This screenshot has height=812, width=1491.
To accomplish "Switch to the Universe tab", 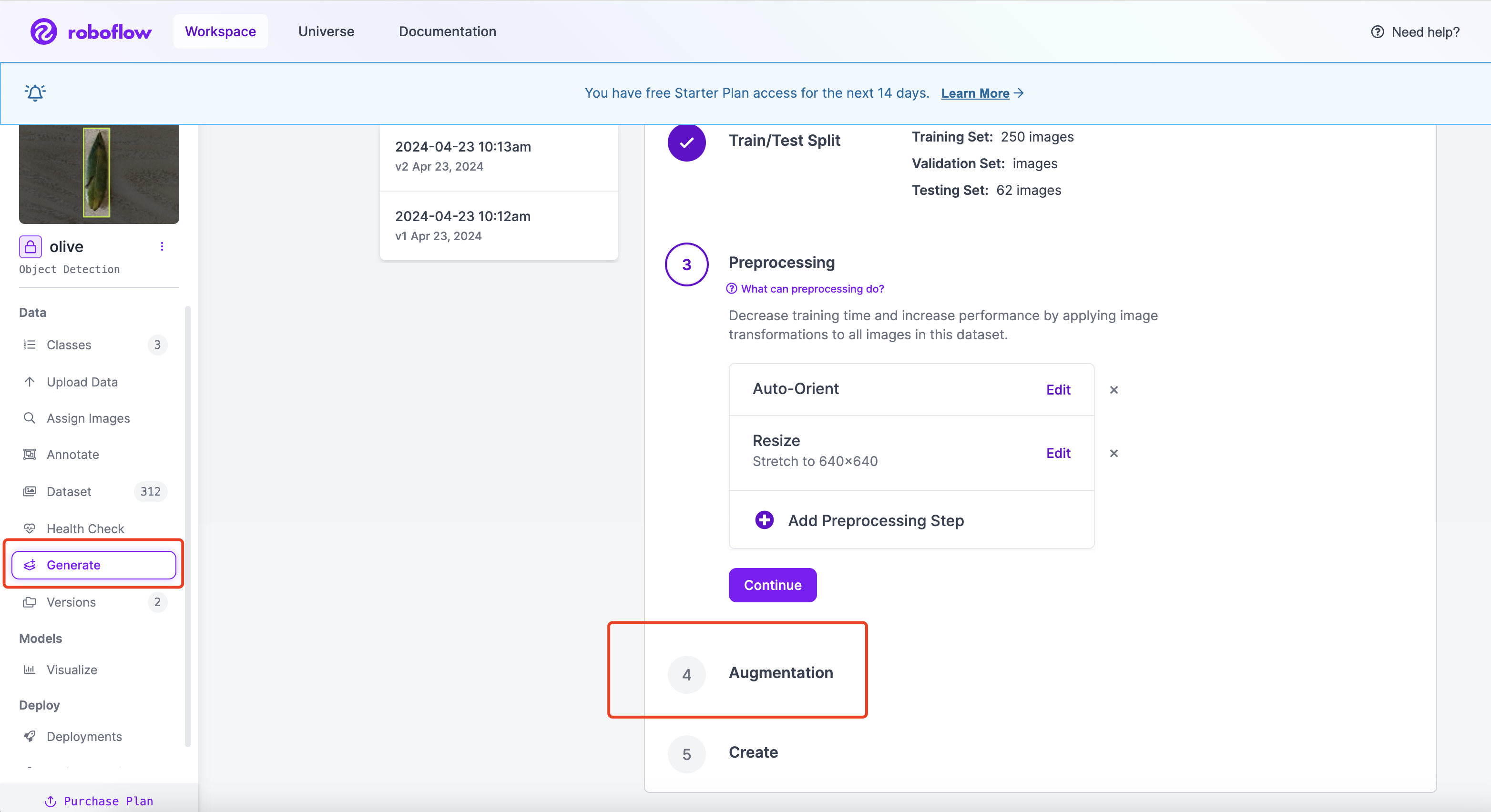I will pos(326,31).
